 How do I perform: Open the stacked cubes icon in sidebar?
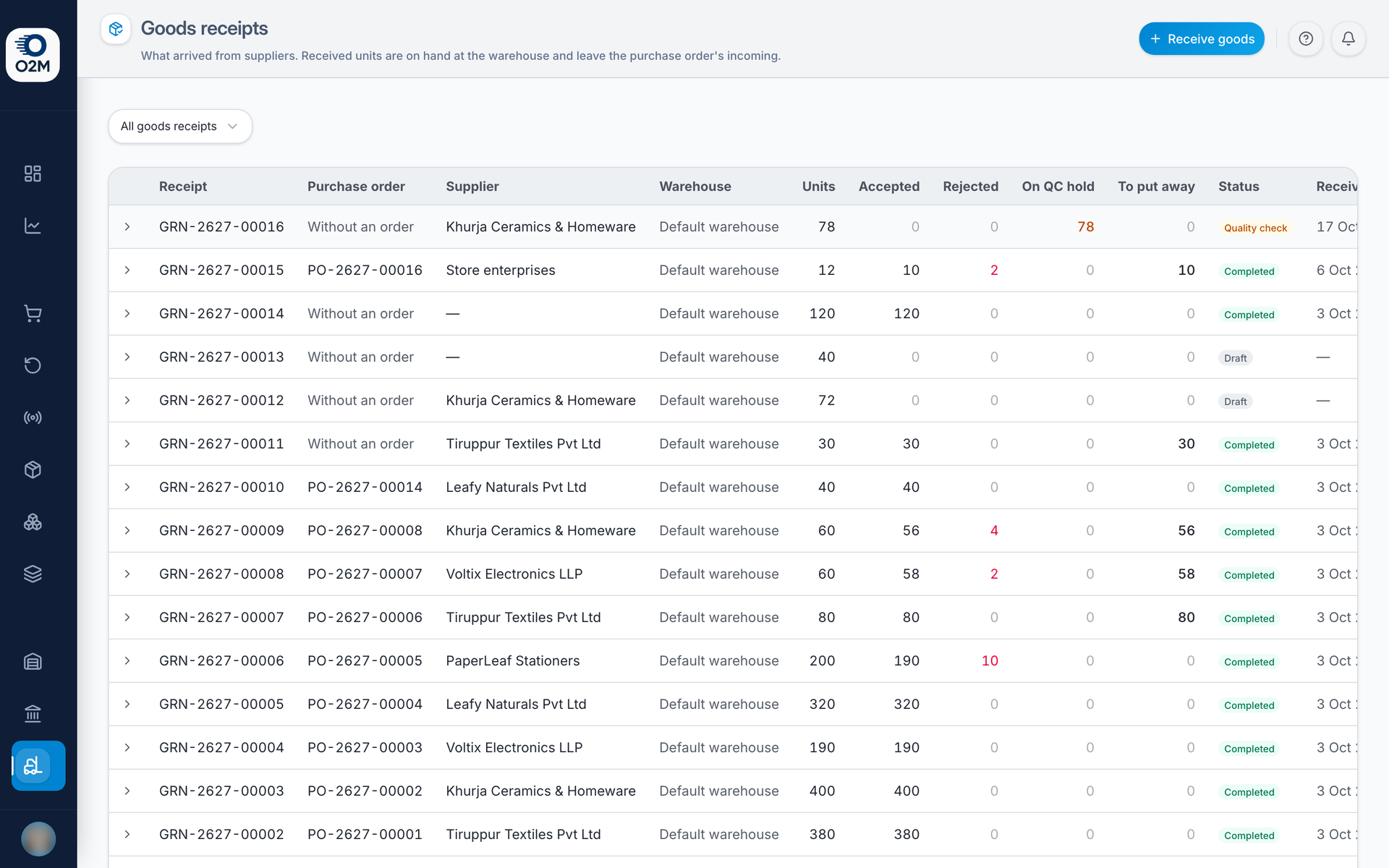coord(33,522)
